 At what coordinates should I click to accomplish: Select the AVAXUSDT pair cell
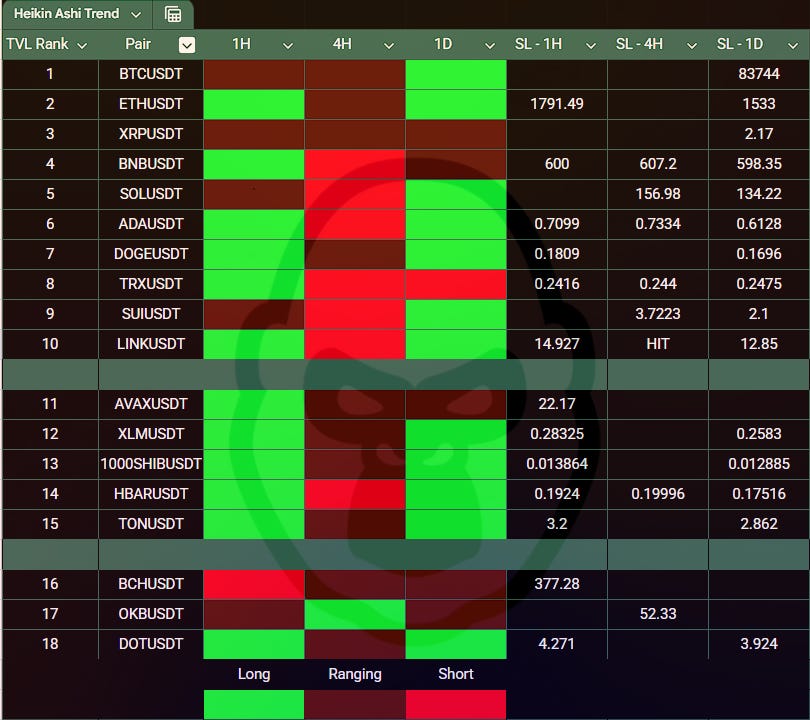coord(151,404)
